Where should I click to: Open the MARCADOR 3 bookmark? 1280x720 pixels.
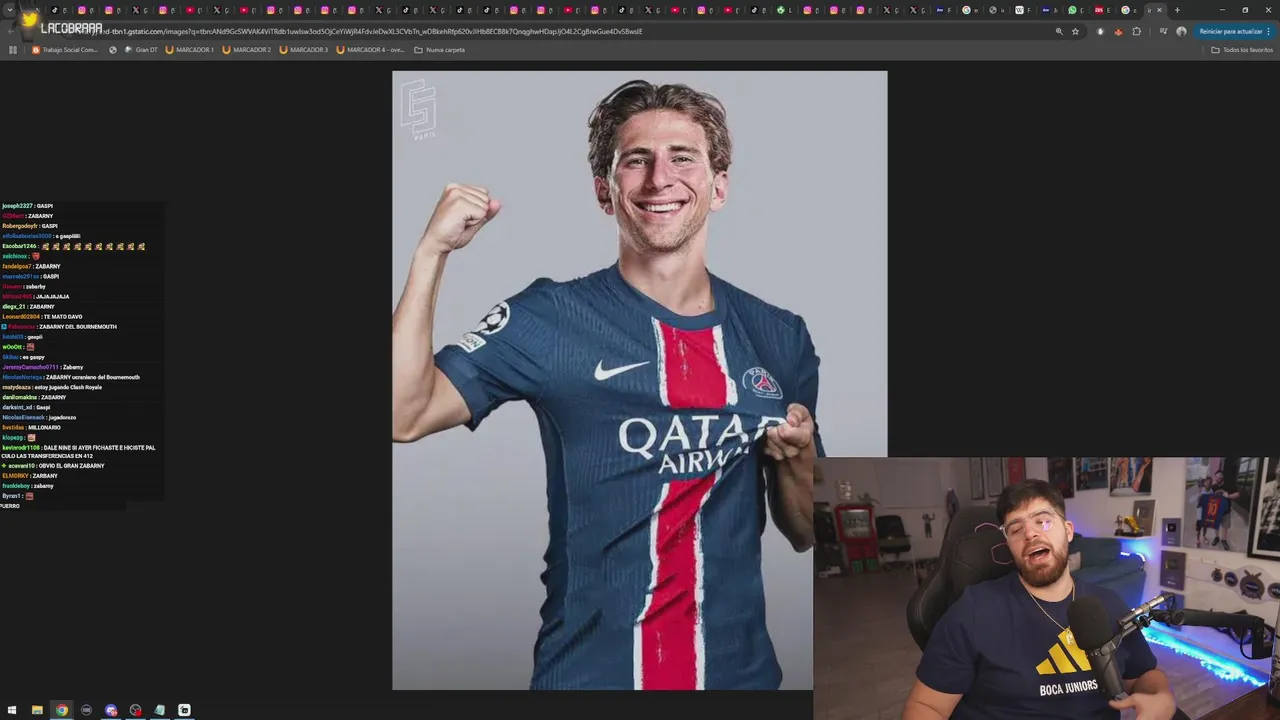click(x=303, y=50)
